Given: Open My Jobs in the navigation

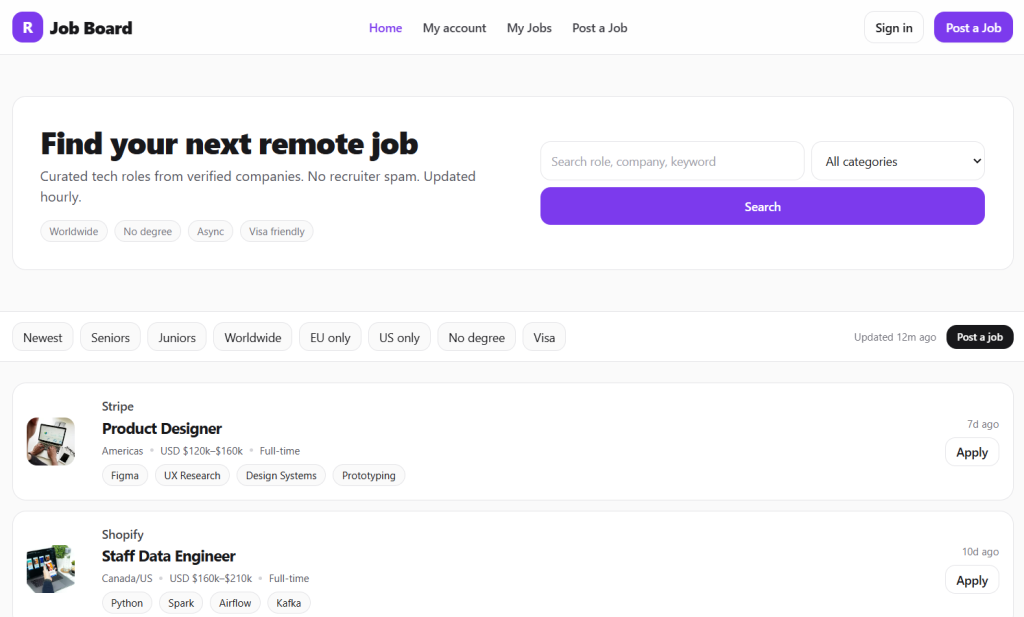Looking at the screenshot, I should click(x=529, y=28).
